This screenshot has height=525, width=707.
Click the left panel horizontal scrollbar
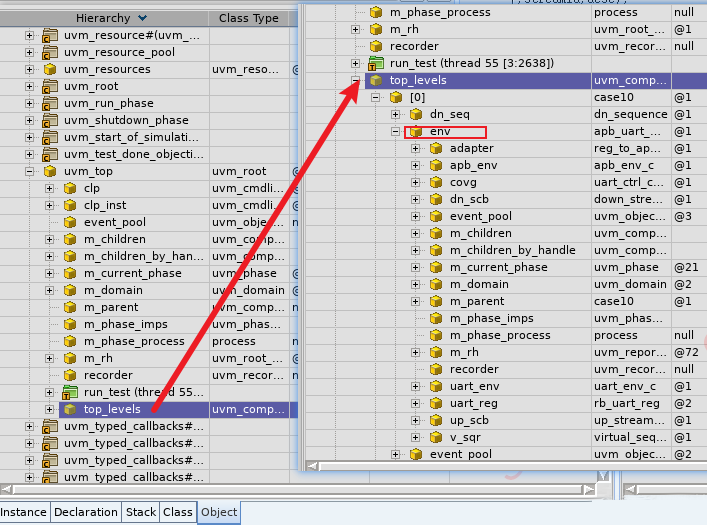point(150,489)
